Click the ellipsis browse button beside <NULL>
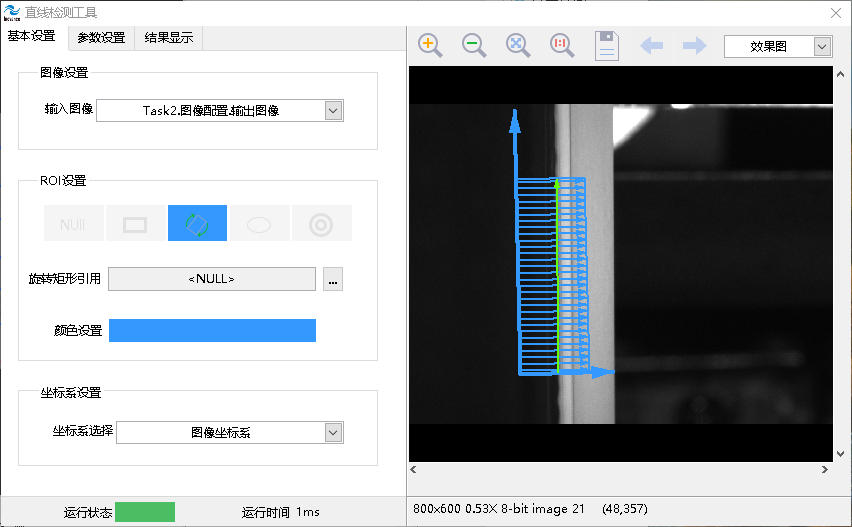The width and height of the screenshot is (852, 527). click(x=334, y=279)
